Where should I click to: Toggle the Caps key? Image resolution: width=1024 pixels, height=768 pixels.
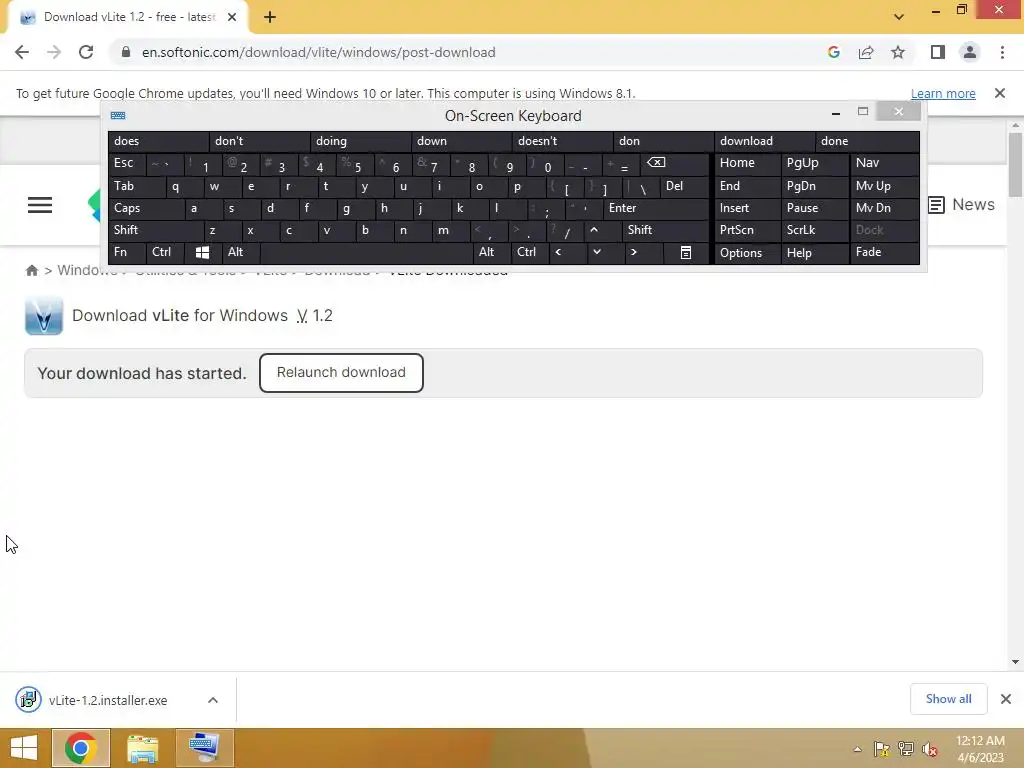146,208
